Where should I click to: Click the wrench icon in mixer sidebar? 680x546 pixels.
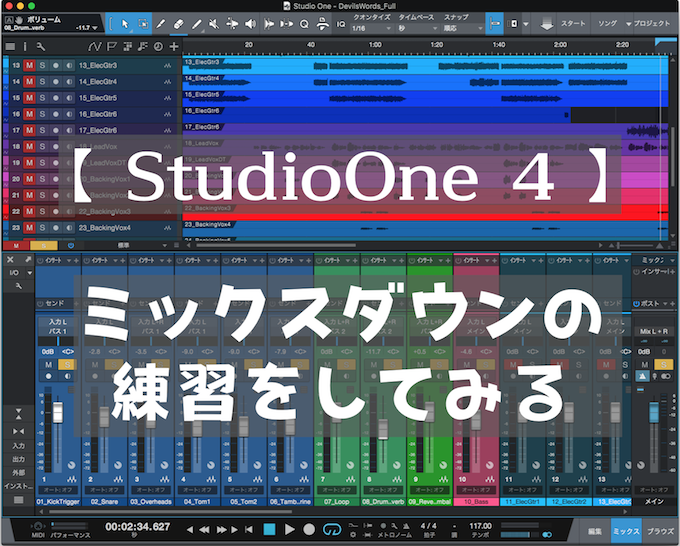18,286
